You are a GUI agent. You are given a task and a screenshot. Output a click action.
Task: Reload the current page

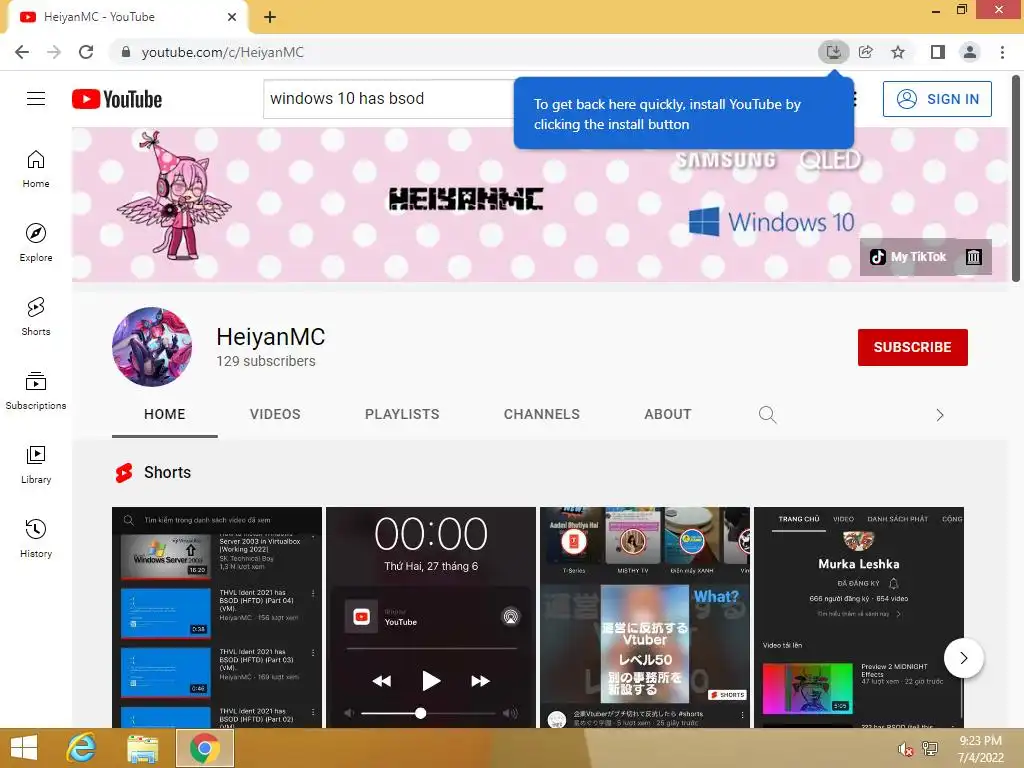click(86, 52)
